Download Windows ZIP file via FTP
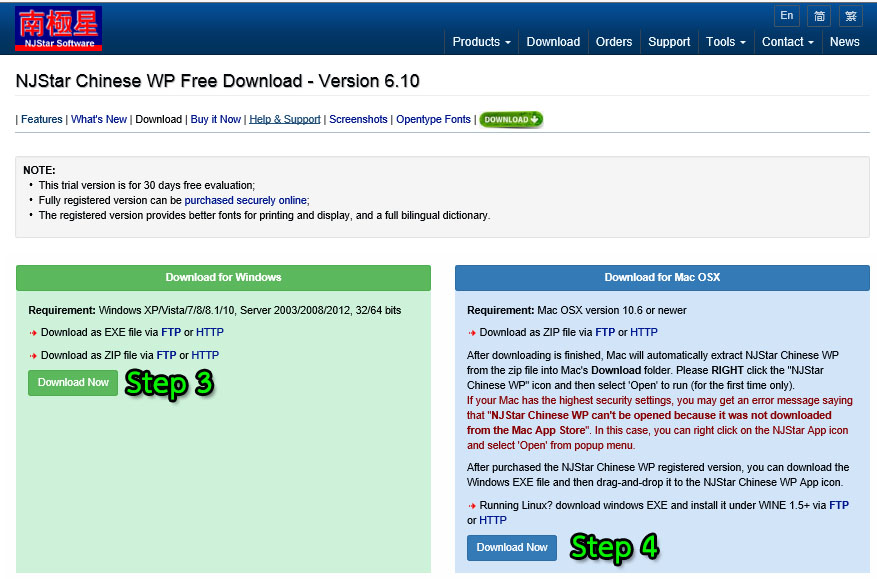Screen dimensions: 877x579 tap(166, 355)
